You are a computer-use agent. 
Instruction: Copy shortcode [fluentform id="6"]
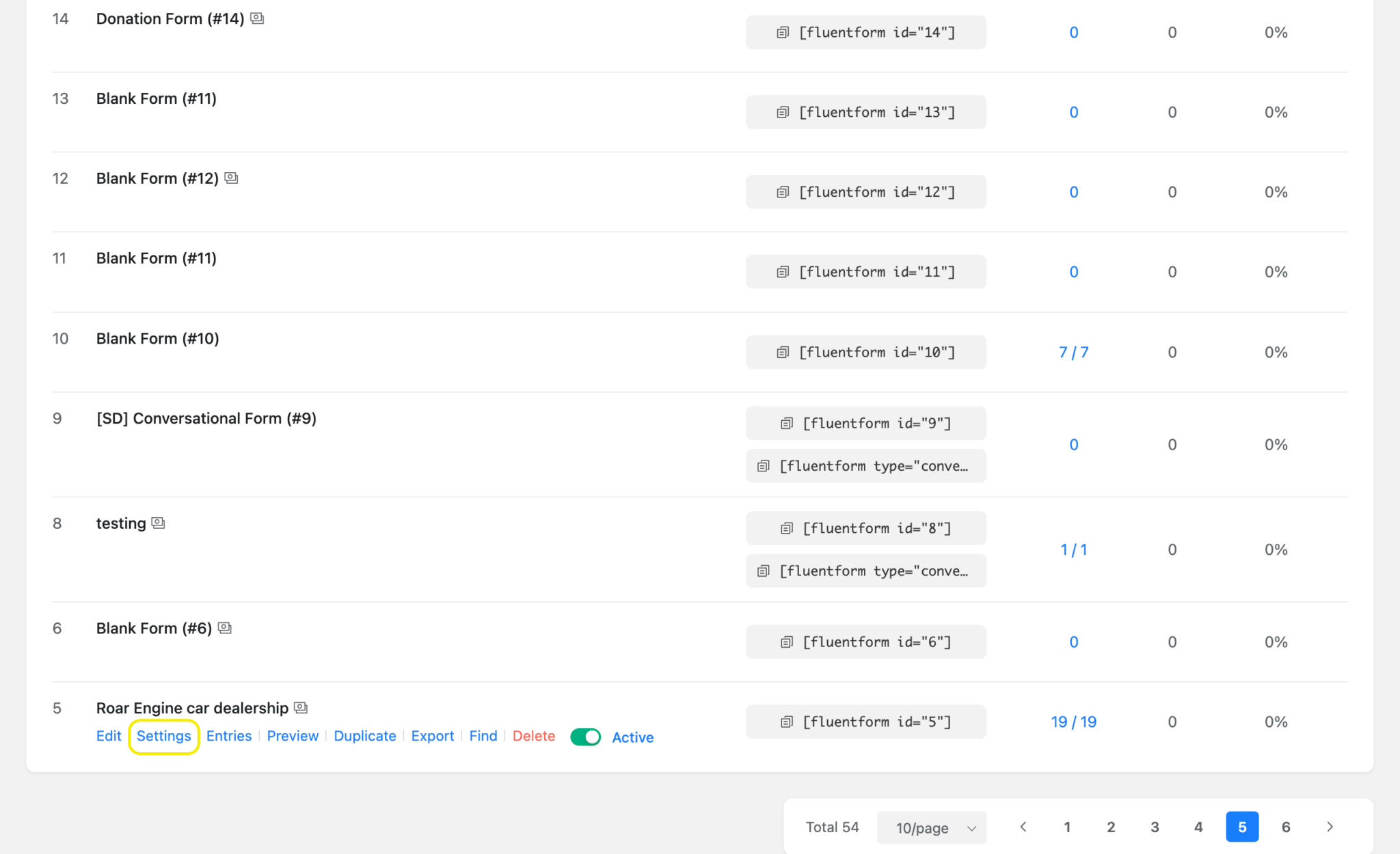pos(786,642)
